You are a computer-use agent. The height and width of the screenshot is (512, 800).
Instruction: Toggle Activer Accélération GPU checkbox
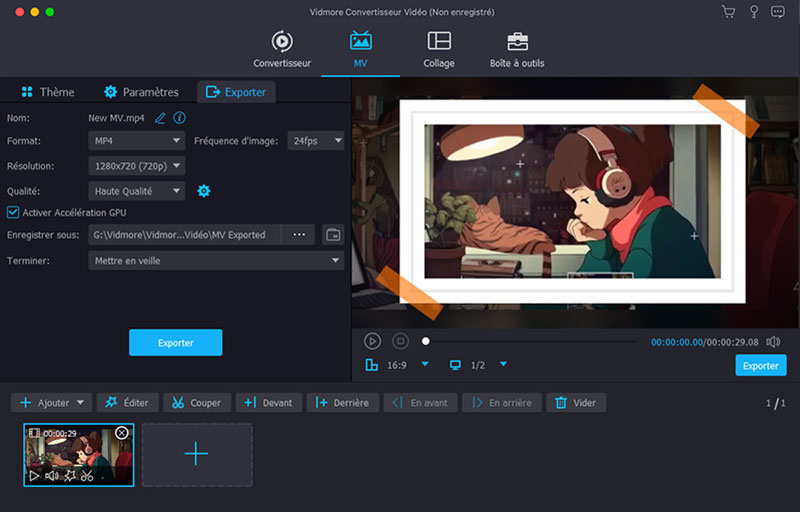coord(13,212)
